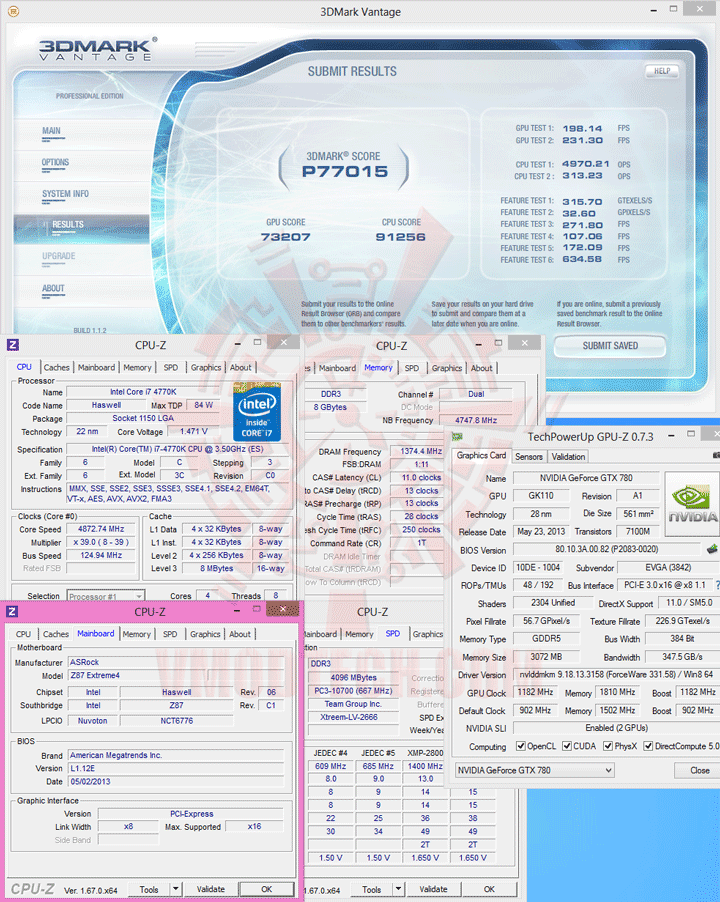Click the GPU score value 73207

tap(285, 237)
